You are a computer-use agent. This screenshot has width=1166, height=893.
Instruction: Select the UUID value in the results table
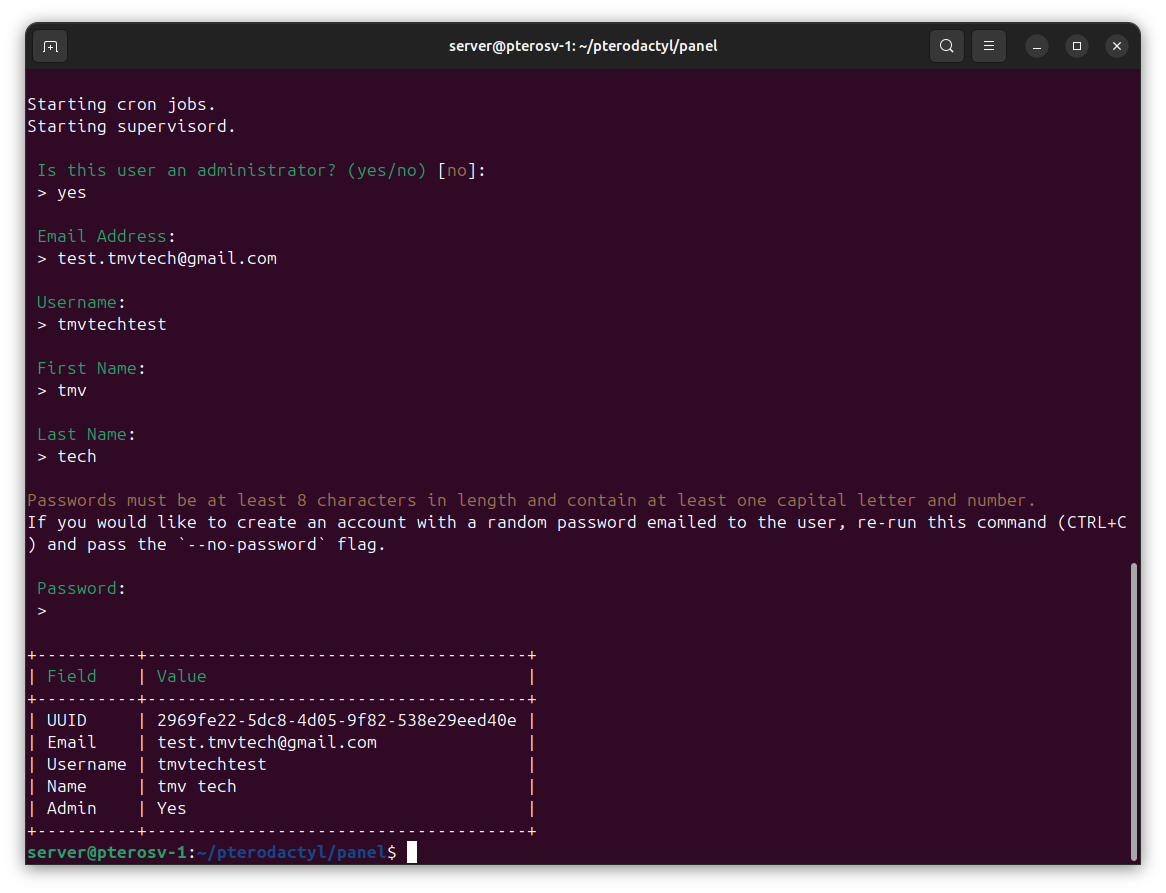(x=336, y=720)
